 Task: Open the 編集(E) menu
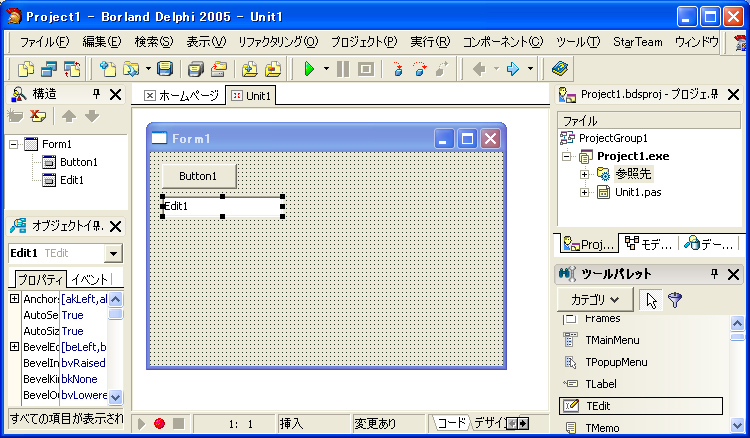coord(102,42)
